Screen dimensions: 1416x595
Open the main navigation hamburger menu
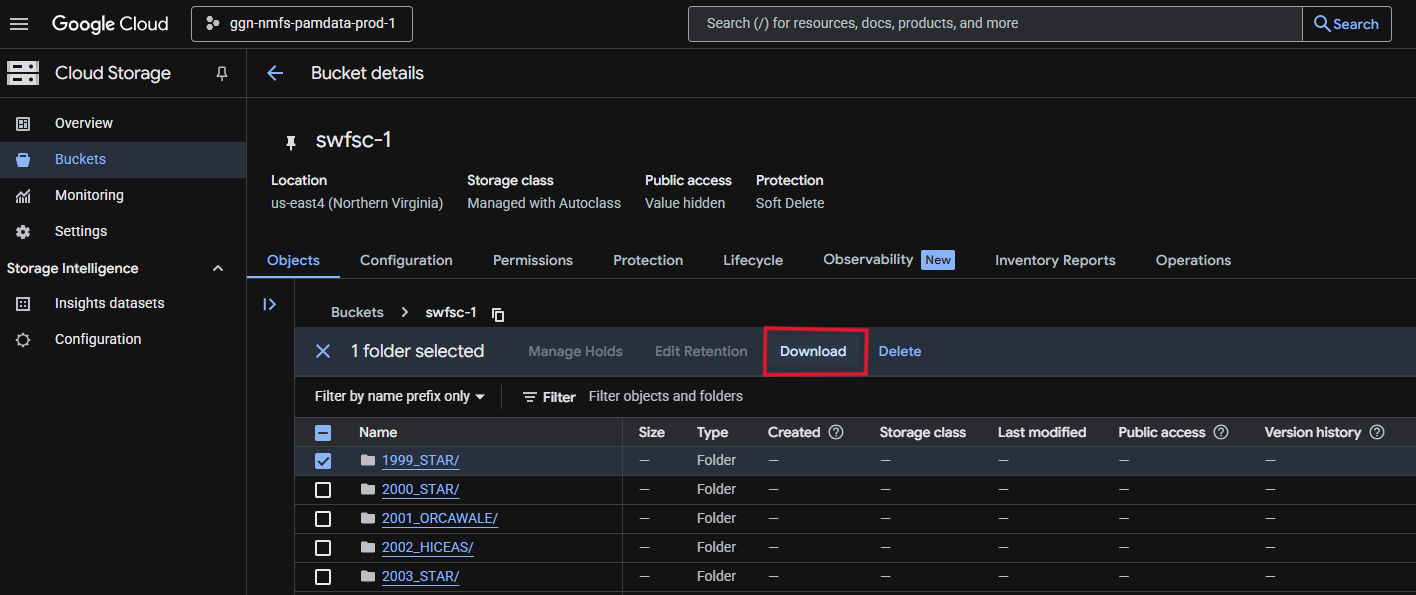point(19,24)
